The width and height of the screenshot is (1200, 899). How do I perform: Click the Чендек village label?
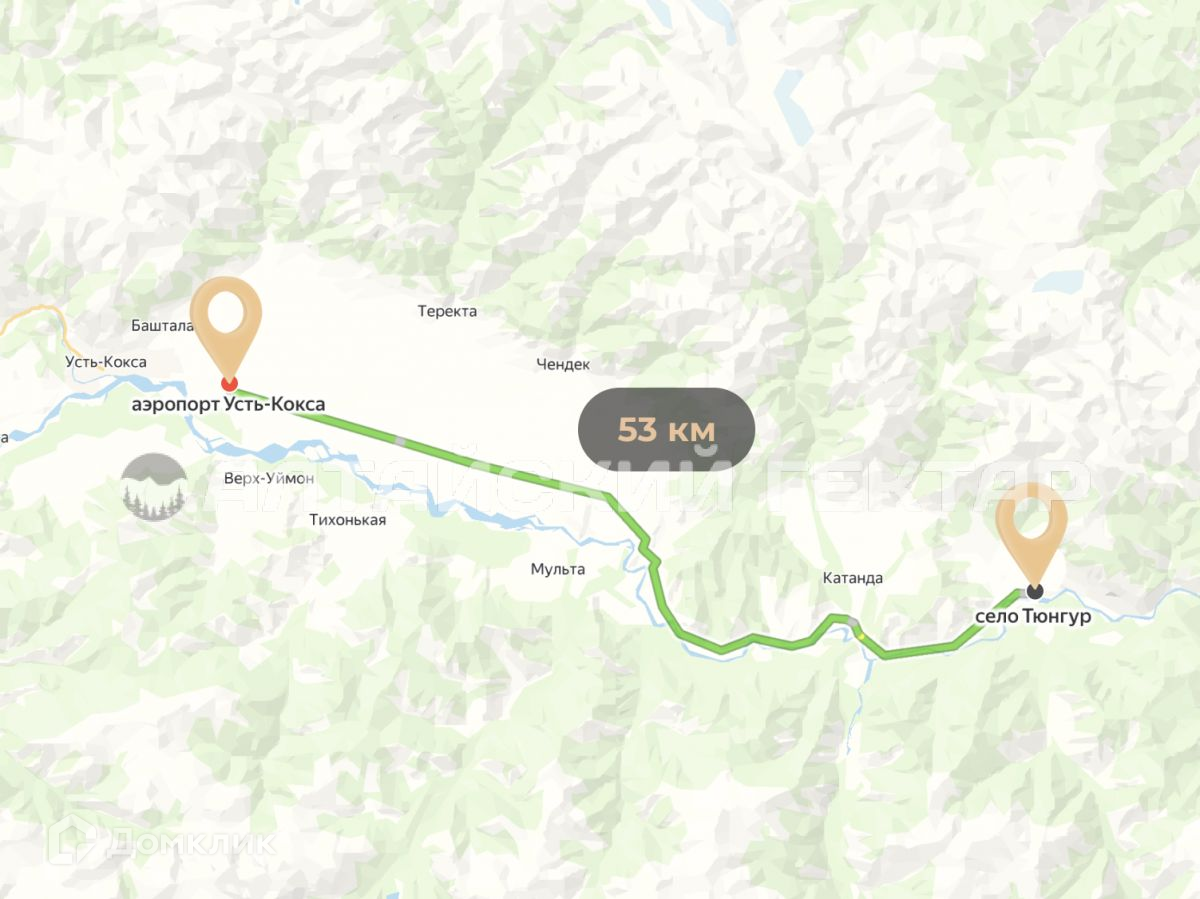pos(563,365)
